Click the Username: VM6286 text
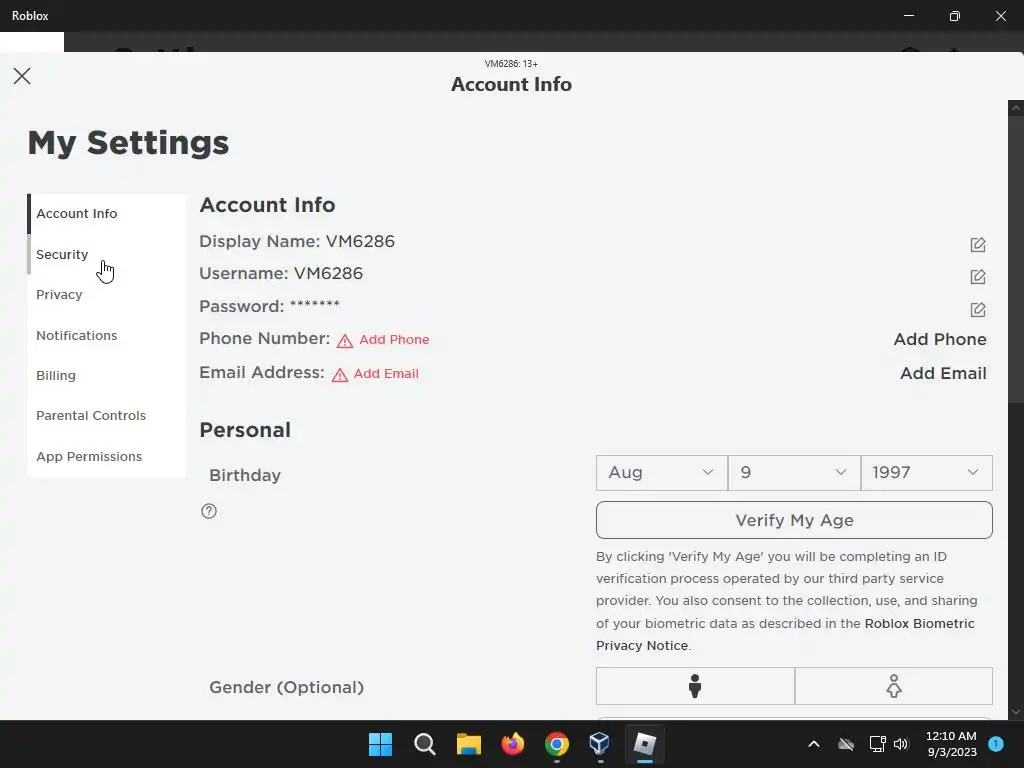The width and height of the screenshot is (1024, 768). [x=281, y=273]
